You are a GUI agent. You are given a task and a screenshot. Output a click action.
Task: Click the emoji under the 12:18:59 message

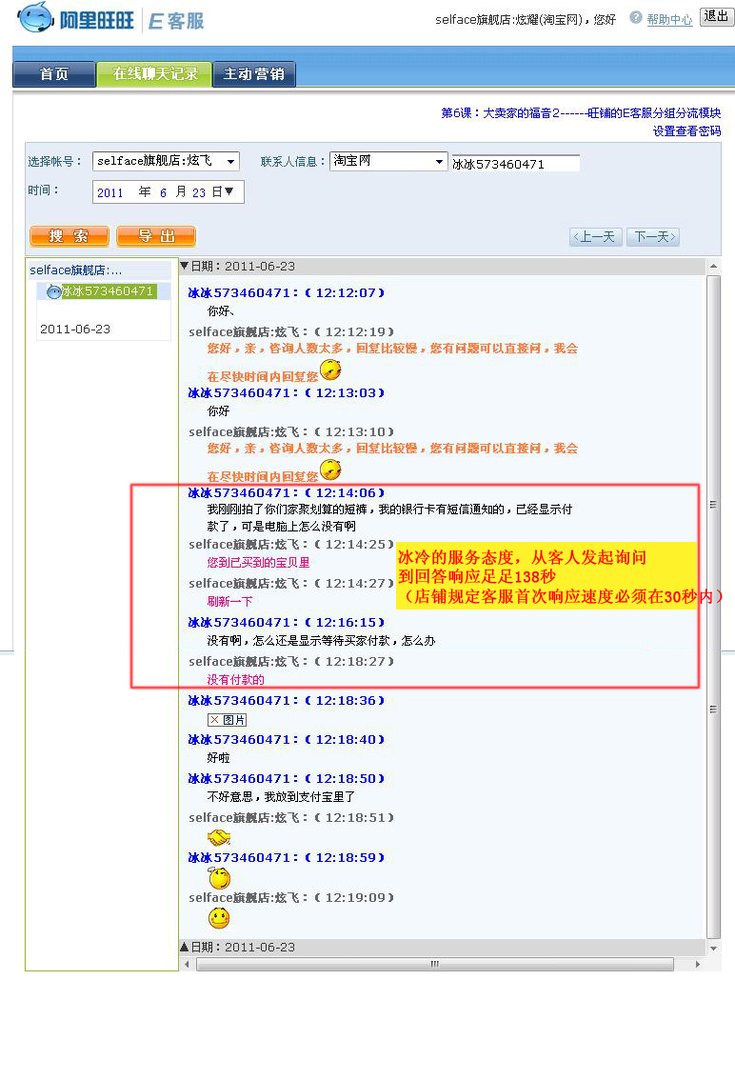click(x=219, y=878)
